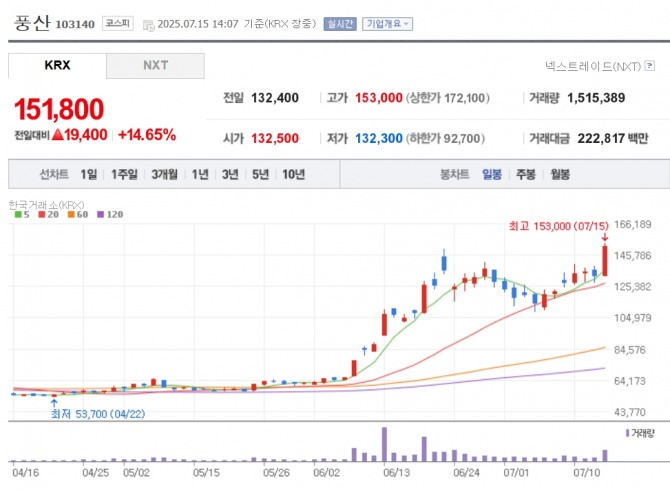This screenshot has width=670, height=490.
Task: Click the calendar icon beside the date
Action: [149, 24]
